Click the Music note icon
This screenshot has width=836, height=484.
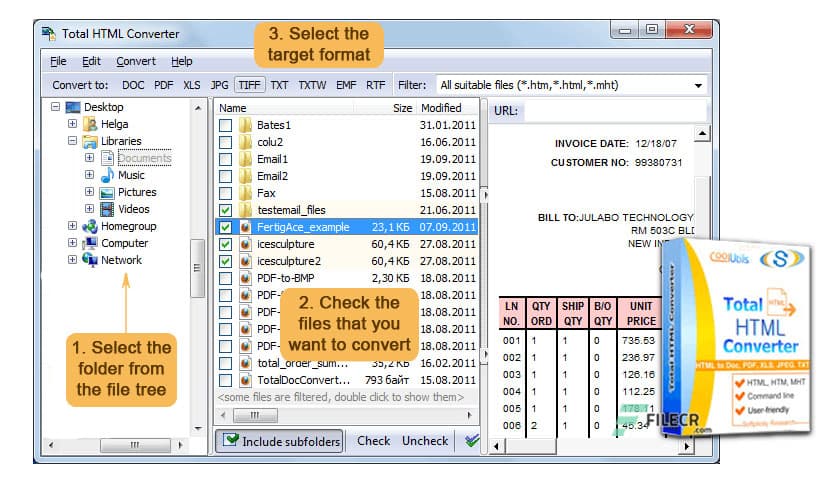pos(107,175)
